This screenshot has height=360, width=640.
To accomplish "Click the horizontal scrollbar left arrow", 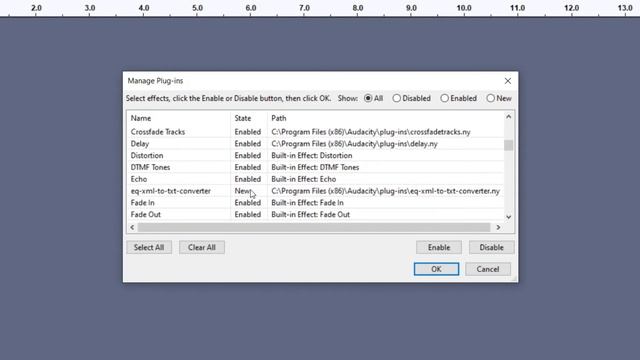I will 132,227.
